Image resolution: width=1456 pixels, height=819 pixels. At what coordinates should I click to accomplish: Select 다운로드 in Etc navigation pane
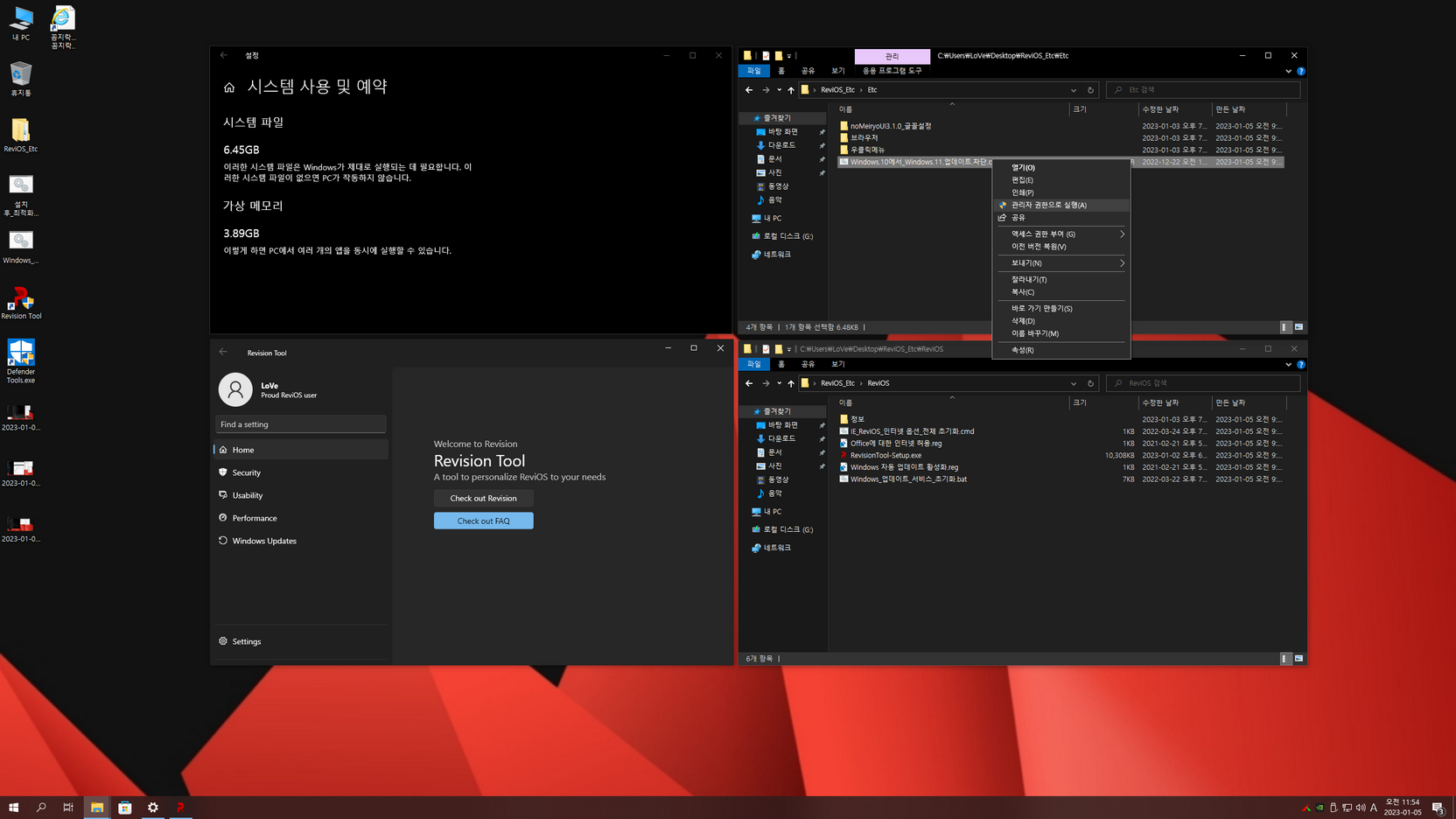tap(781, 145)
